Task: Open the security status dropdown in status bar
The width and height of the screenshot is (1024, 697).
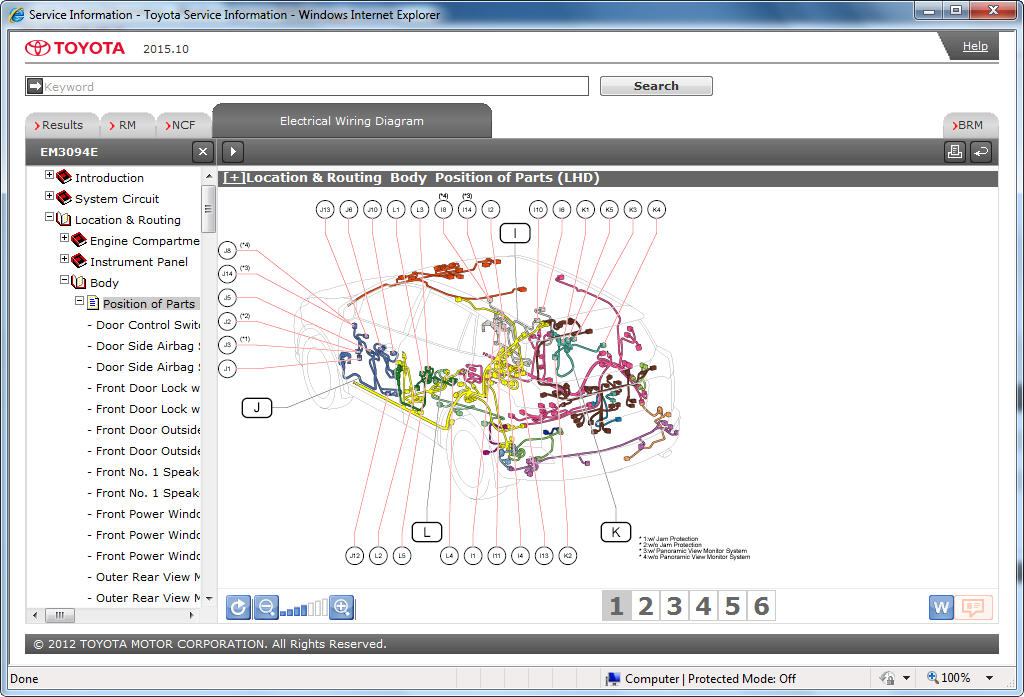Action: coord(906,678)
